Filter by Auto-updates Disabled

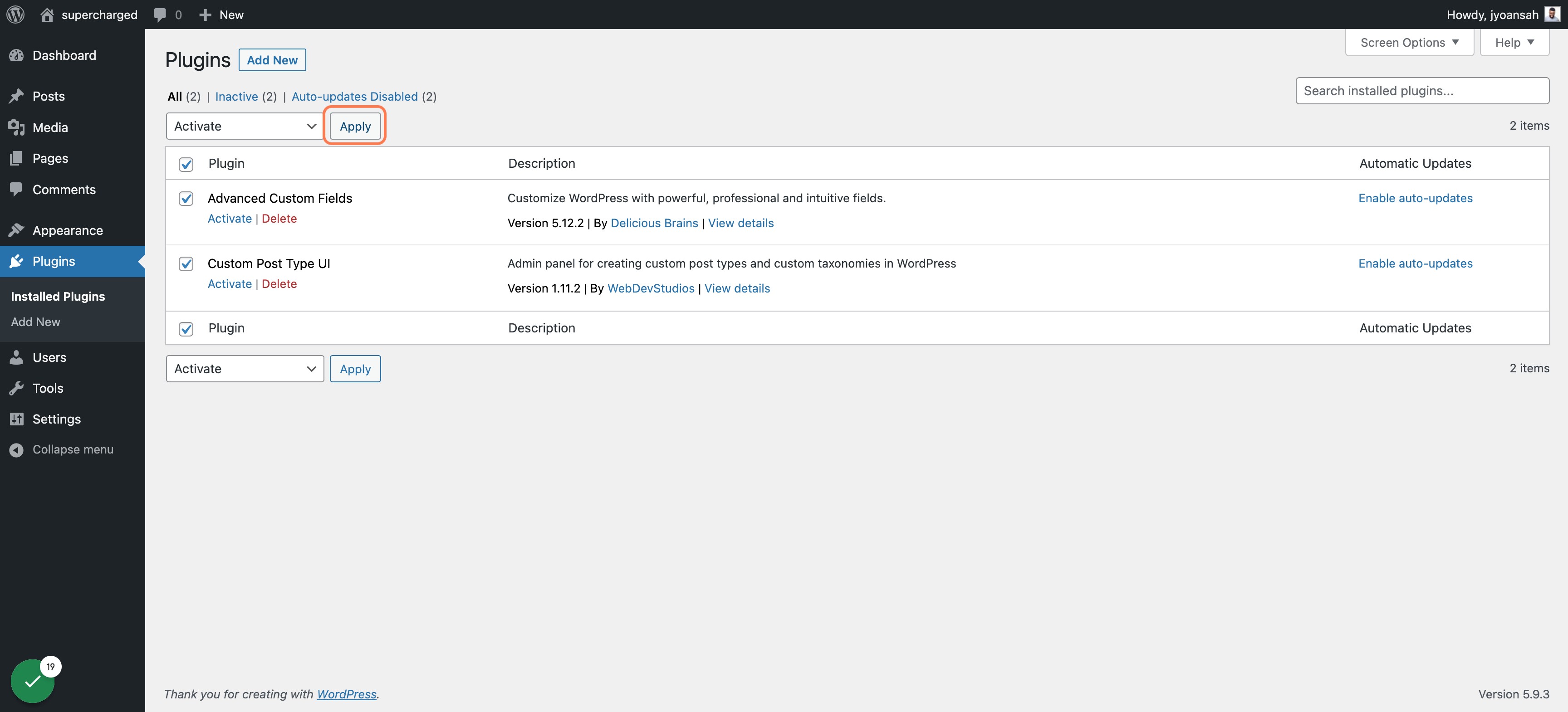click(355, 96)
